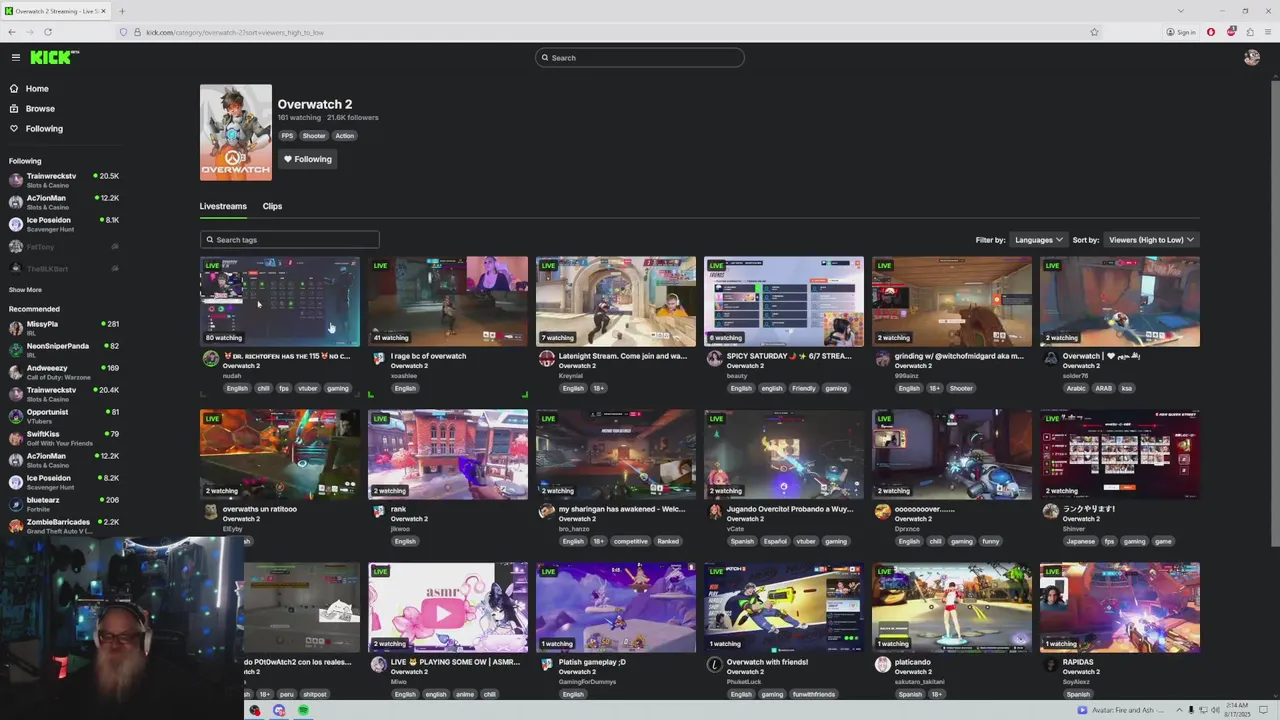
Task: Click the Following heart icon in sidebar
Action: [14, 129]
